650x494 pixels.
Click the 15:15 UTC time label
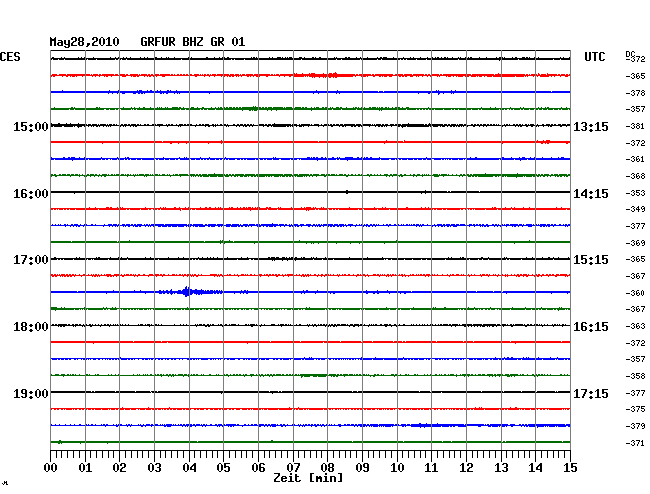pos(591,260)
